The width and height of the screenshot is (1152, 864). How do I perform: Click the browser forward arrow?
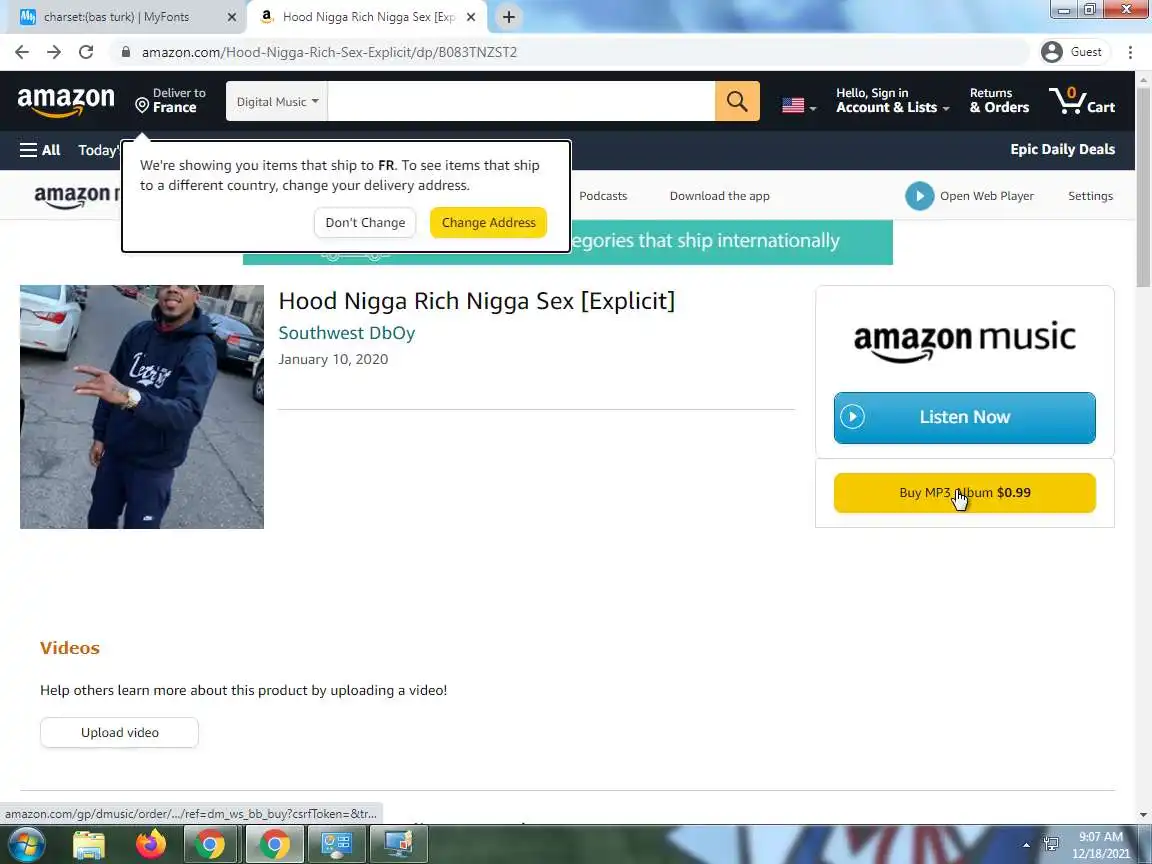coord(54,52)
